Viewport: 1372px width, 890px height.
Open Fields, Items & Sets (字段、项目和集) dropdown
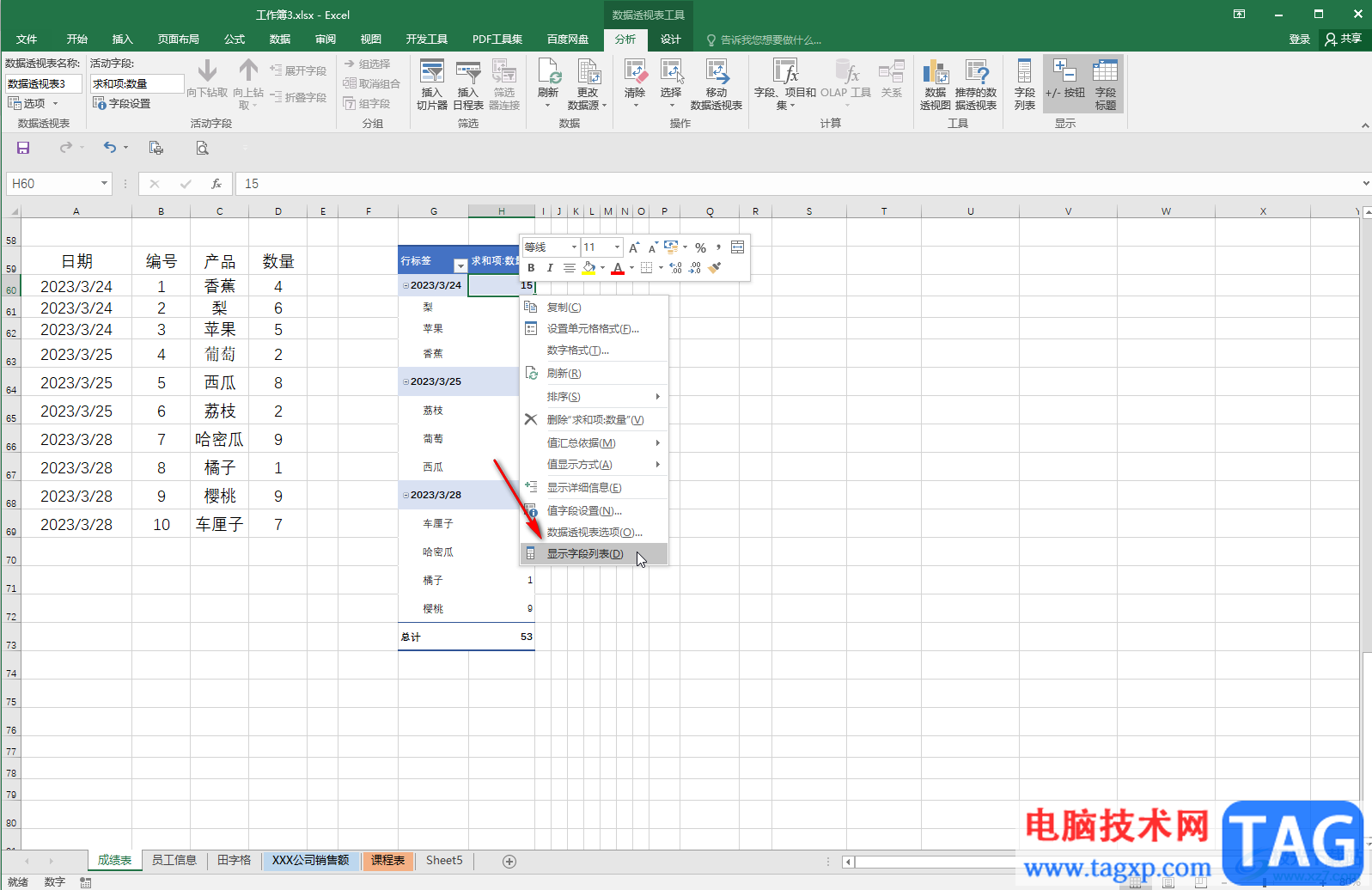pyautogui.click(x=785, y=84)
